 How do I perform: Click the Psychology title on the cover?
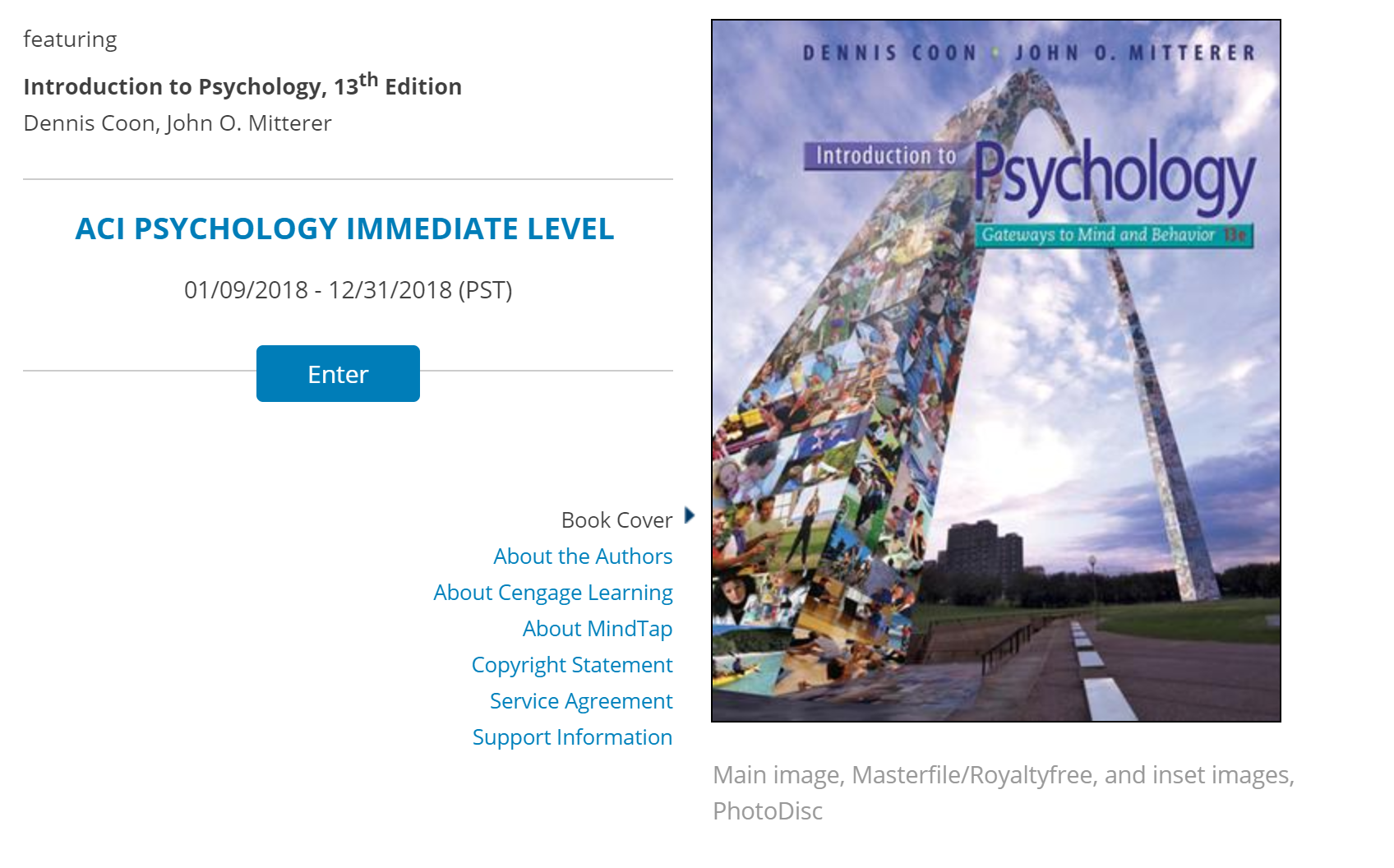[1115, 175]
